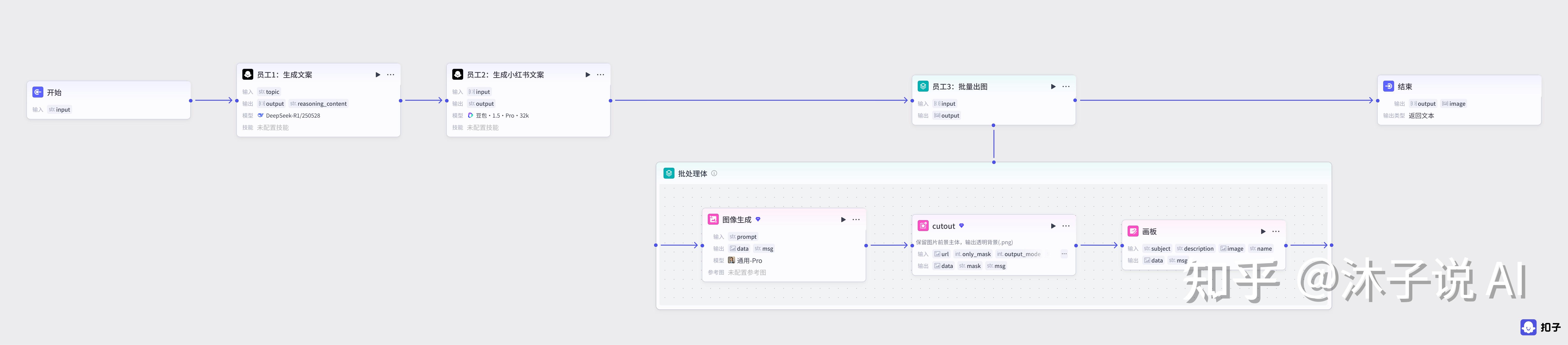The height and width of the screenshot is (345, 1568).
Task: Click the output tag in 员工2 node
Action: (481, 104)
